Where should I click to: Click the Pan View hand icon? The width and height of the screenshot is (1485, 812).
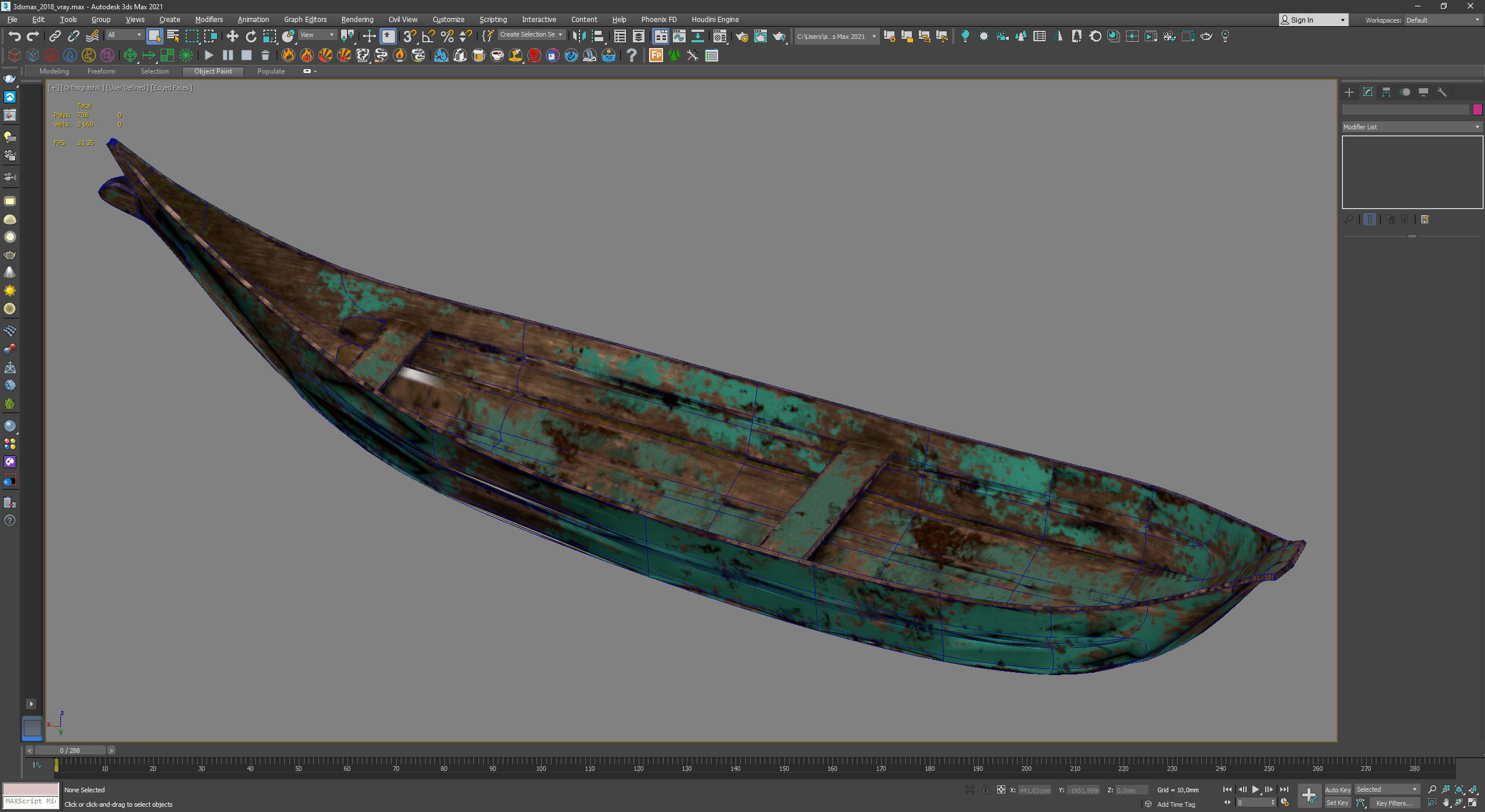coord(1446,803)
